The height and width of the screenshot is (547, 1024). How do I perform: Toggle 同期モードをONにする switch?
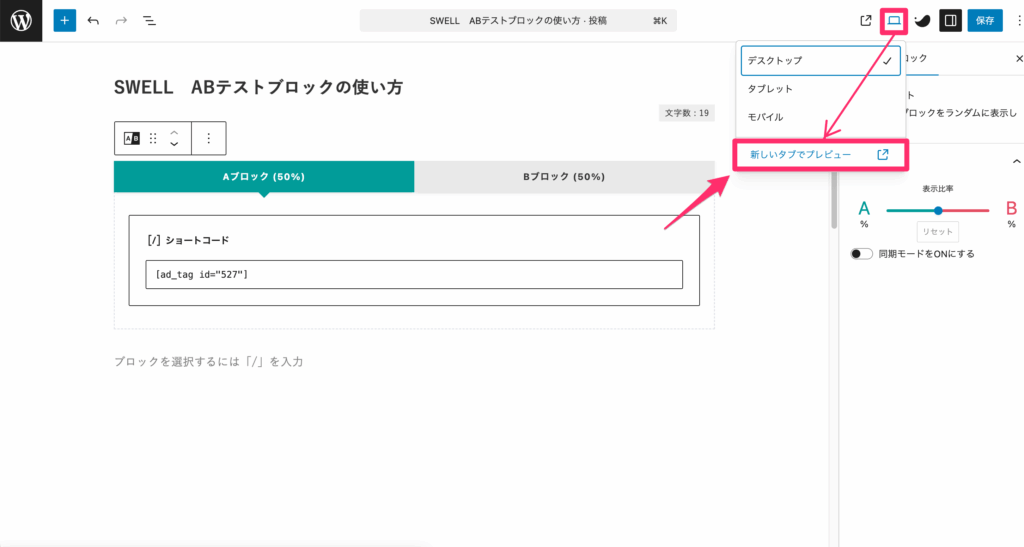coord(861,254)
